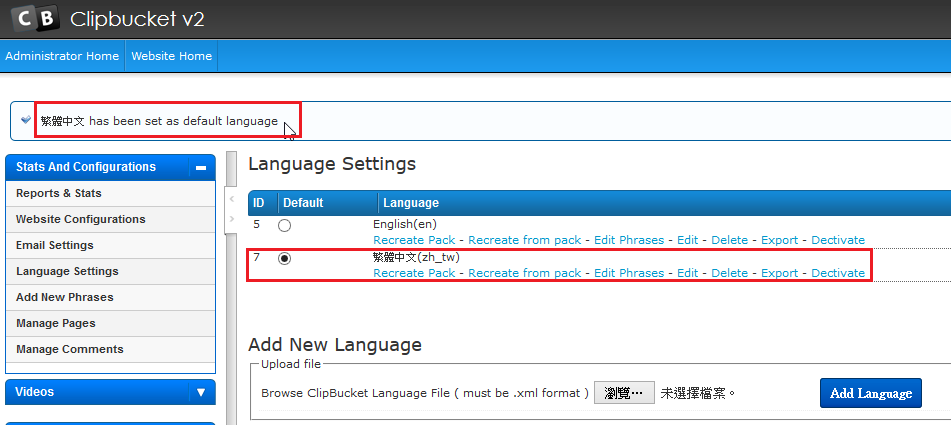Click Recreate Pack for English
Image resolution: width=951 pixels, height=425 pixels.
(x=414, y=240)
